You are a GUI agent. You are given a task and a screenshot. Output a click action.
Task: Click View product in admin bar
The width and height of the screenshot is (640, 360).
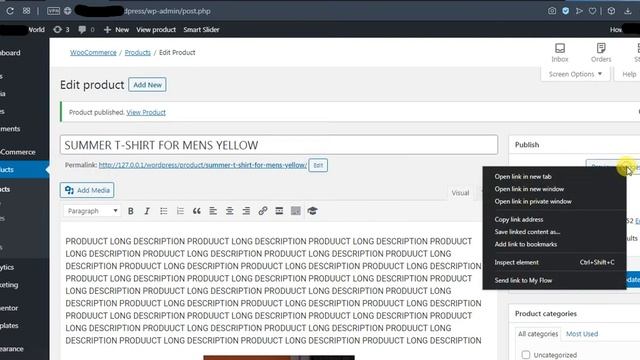point(156,29)
